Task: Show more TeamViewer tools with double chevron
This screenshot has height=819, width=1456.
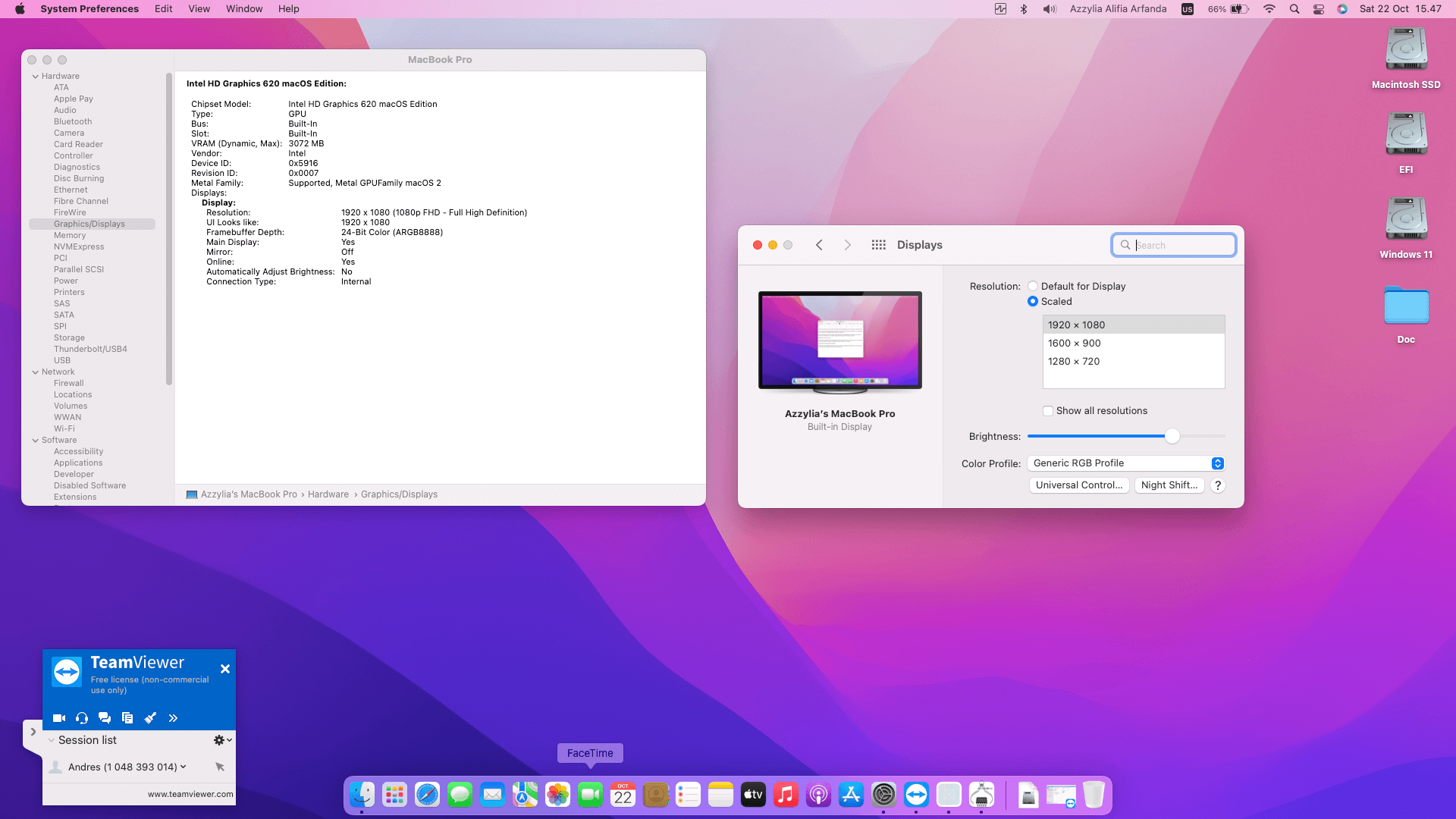Action: 173,718
